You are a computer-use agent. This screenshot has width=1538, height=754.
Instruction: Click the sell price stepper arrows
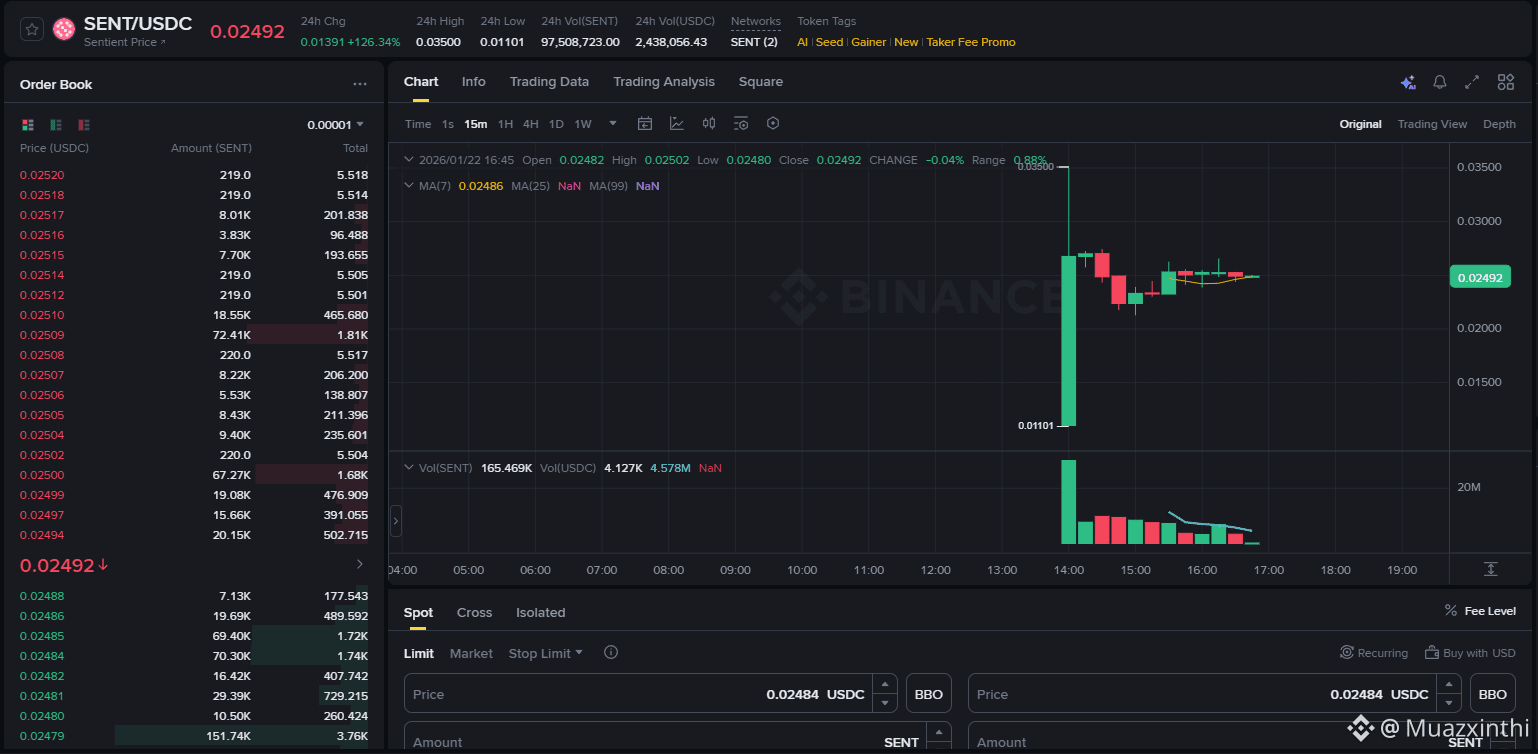pos(1448,694)
